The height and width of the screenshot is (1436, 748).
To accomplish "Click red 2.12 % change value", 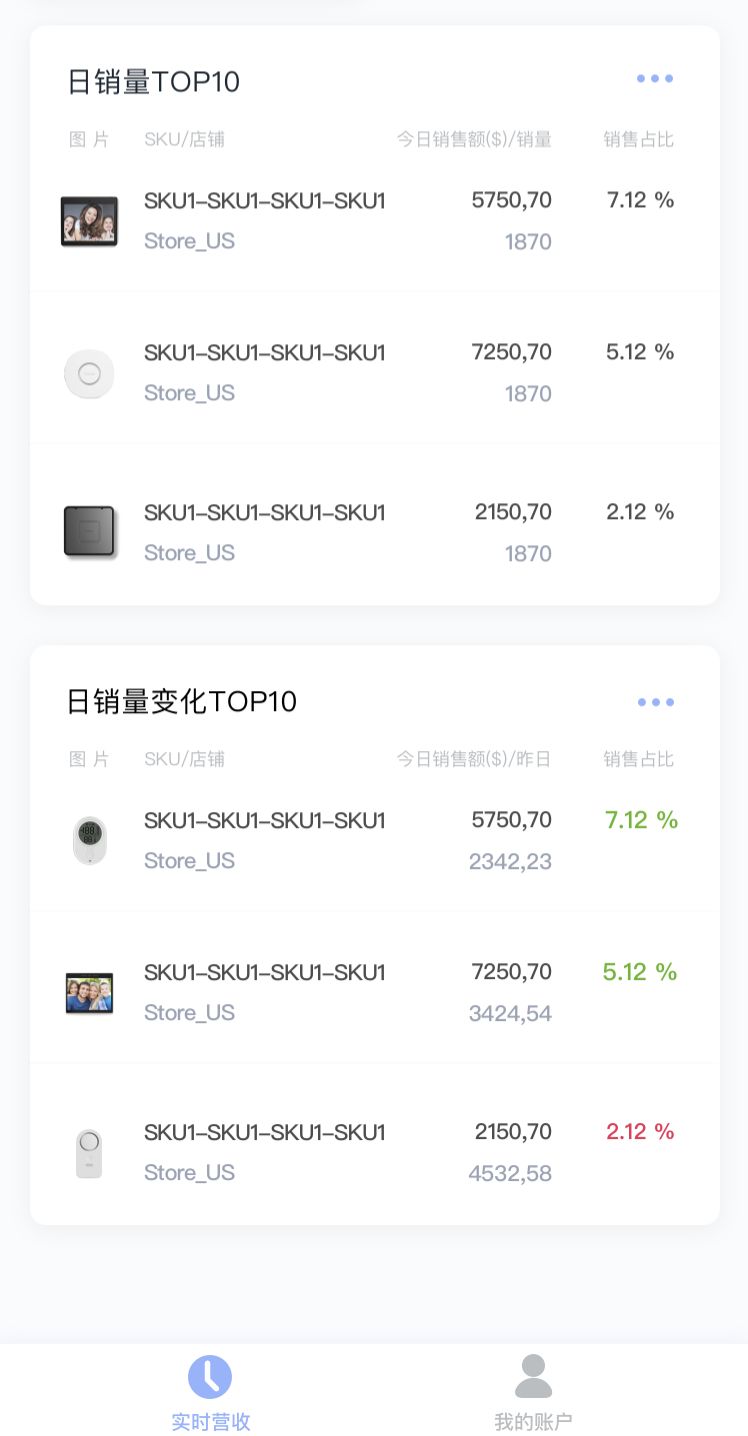I will tap(640, 1132).
